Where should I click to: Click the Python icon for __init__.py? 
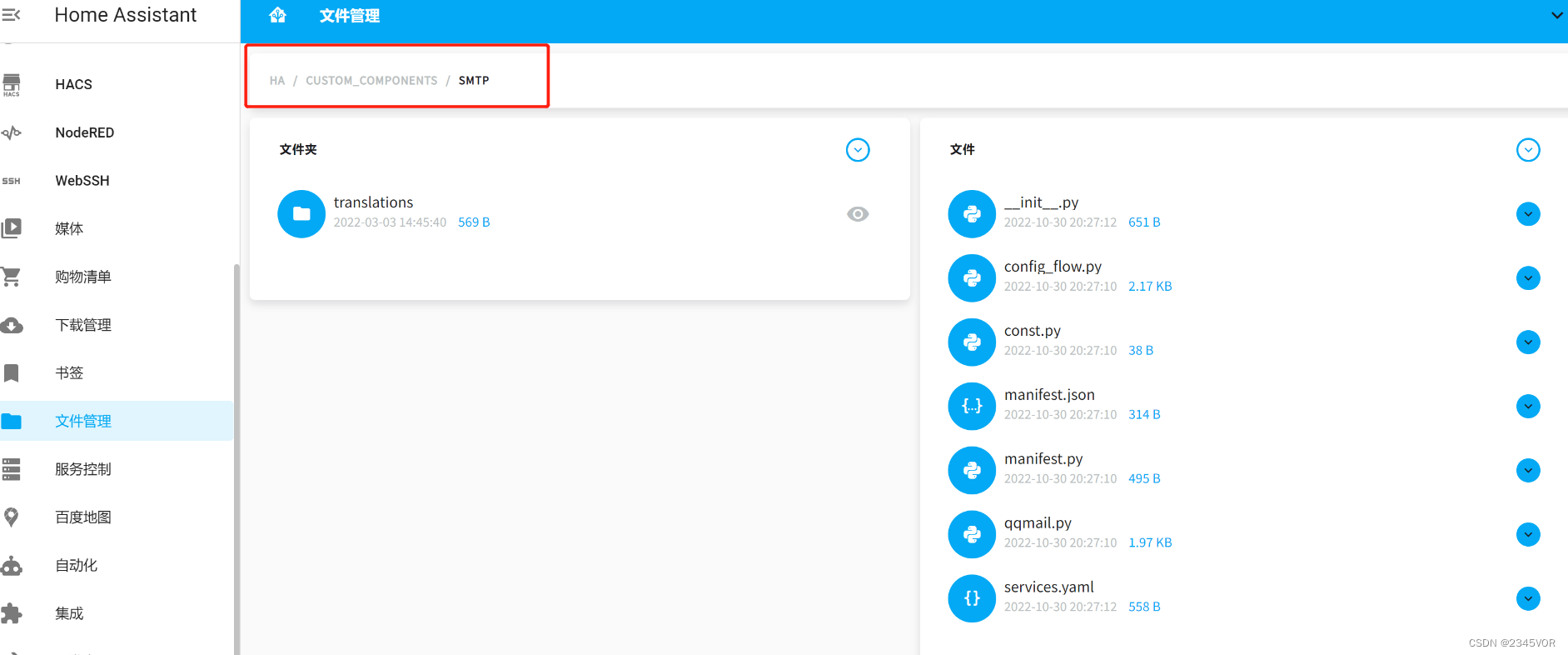972,214
